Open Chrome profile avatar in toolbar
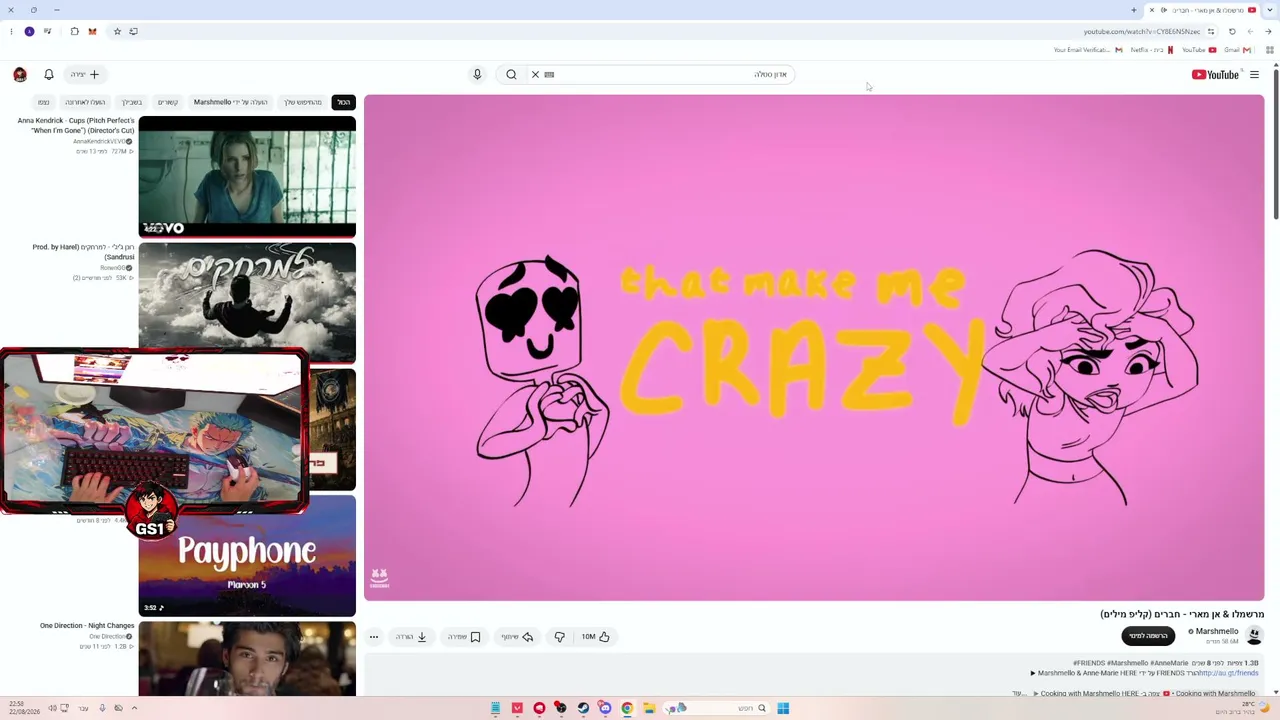This screenshot has height=720, width=1280. pos(29,32)
